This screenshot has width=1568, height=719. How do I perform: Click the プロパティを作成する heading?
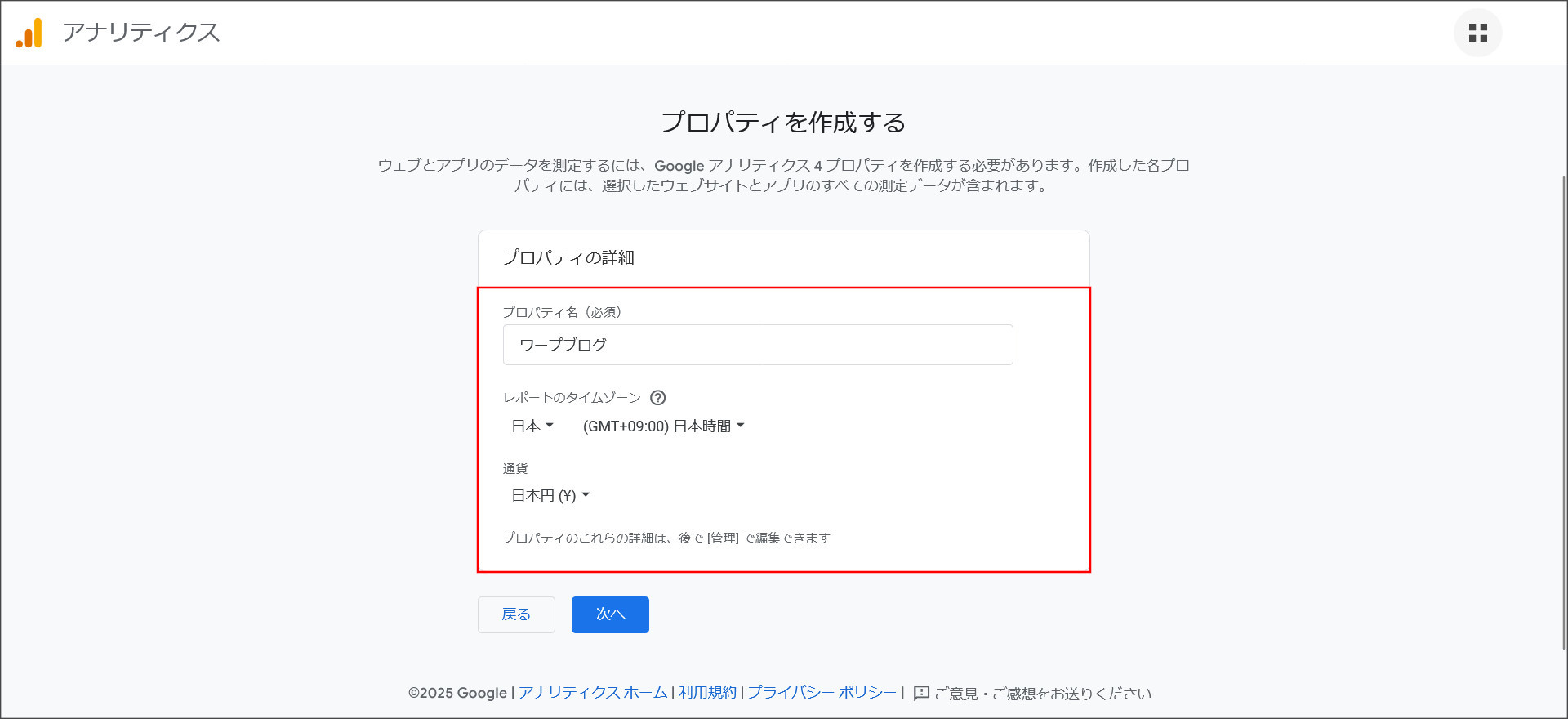pos(783,123)
